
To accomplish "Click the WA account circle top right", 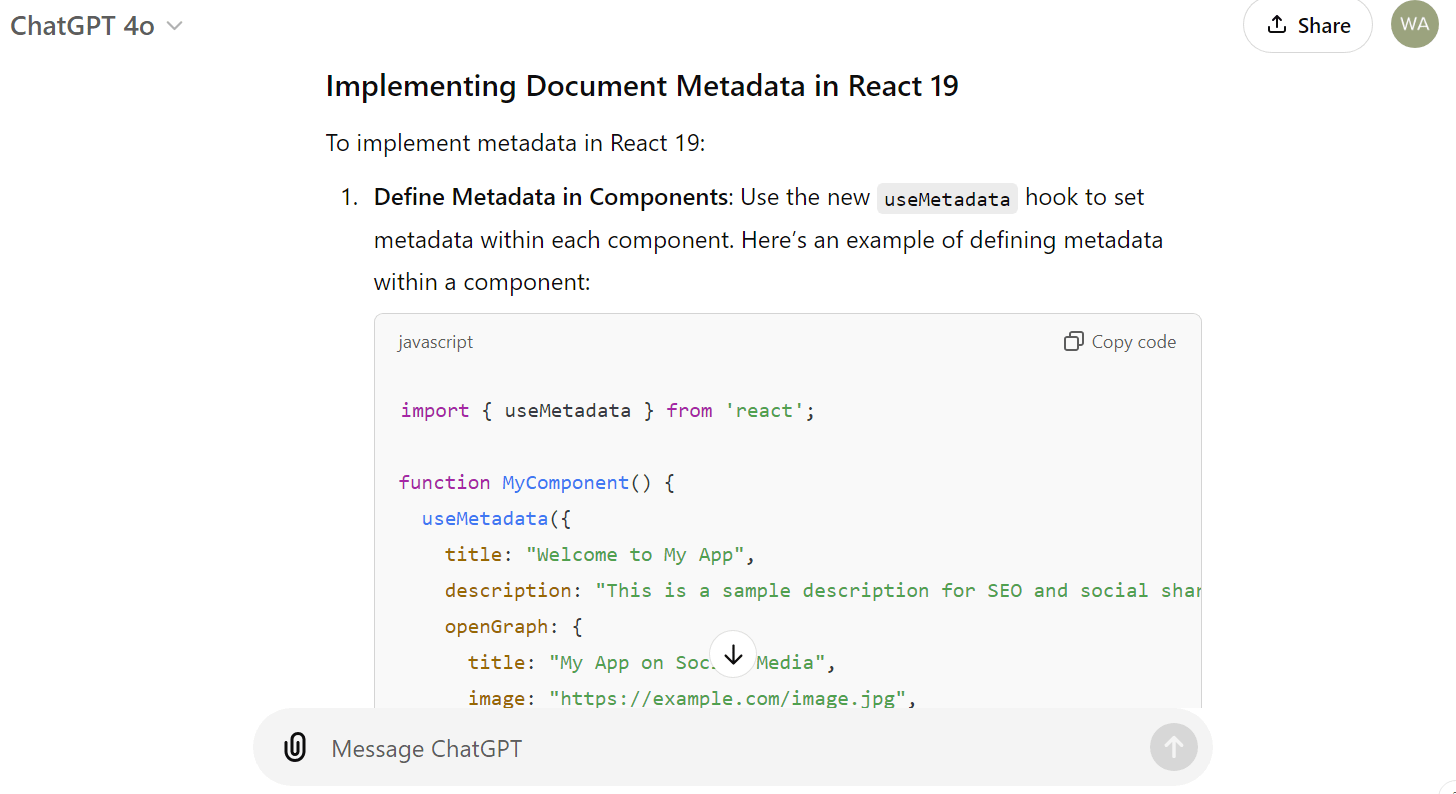I will coord(1414,24).
